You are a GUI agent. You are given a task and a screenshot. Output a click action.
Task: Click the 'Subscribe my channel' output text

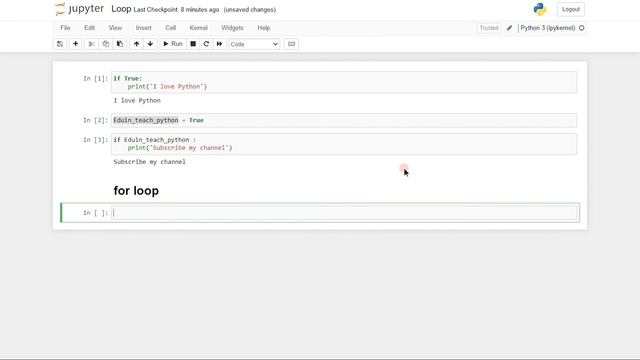tap(149, 162)
